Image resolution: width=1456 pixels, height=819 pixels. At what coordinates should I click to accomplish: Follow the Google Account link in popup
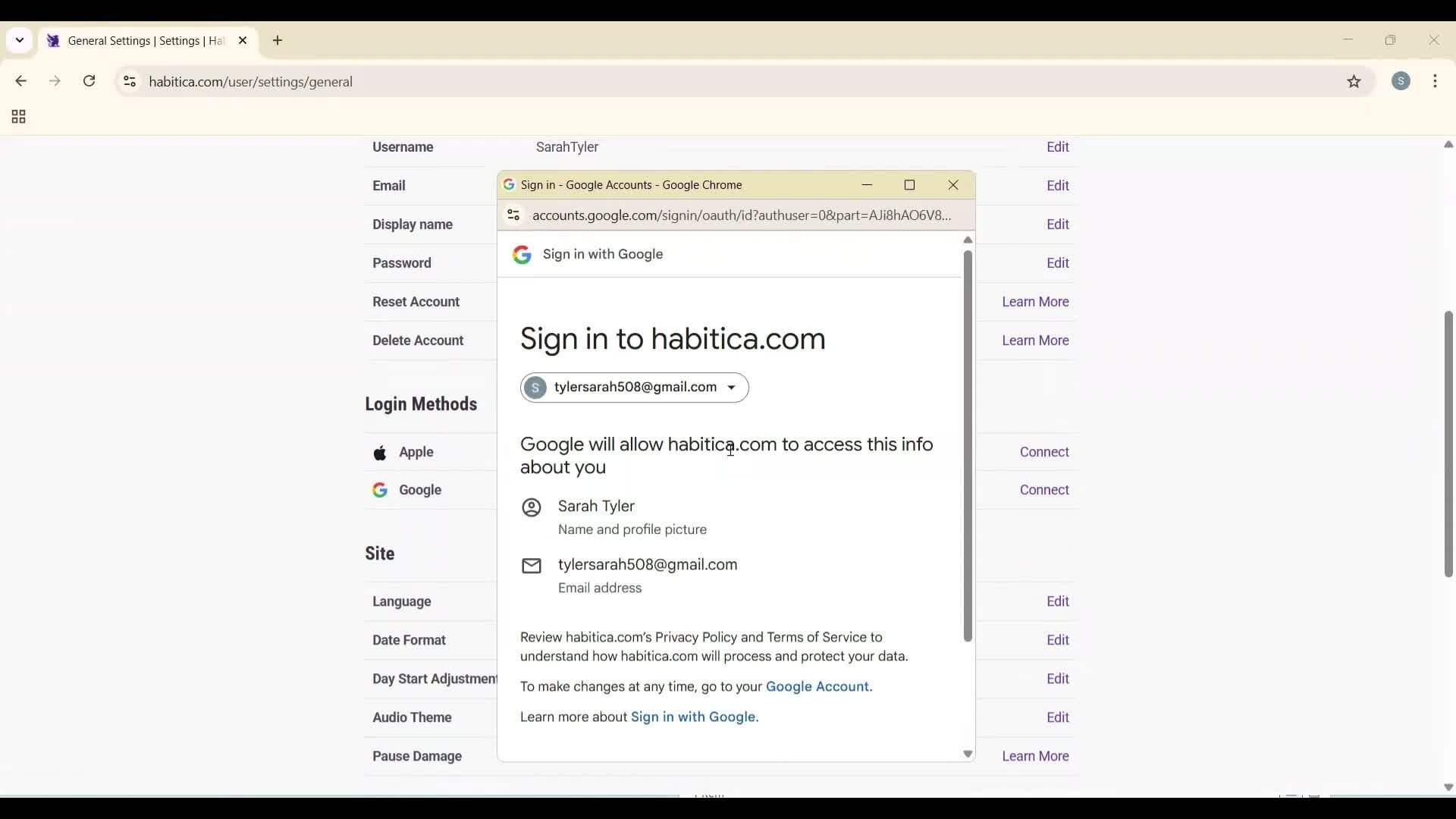tap(818, 686)
